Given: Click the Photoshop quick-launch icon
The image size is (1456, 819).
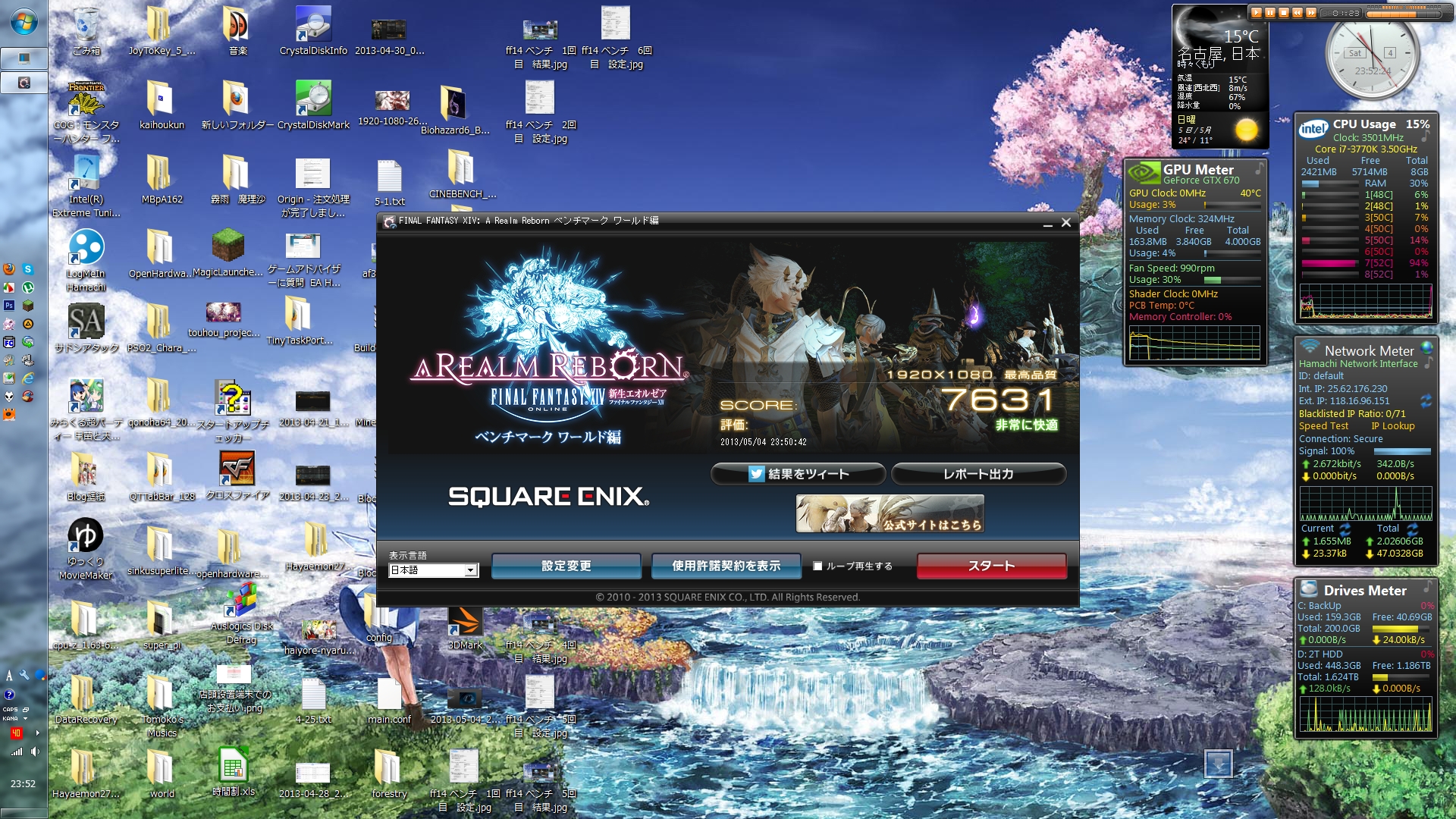Looking at the screenshot, I should 9,306.
